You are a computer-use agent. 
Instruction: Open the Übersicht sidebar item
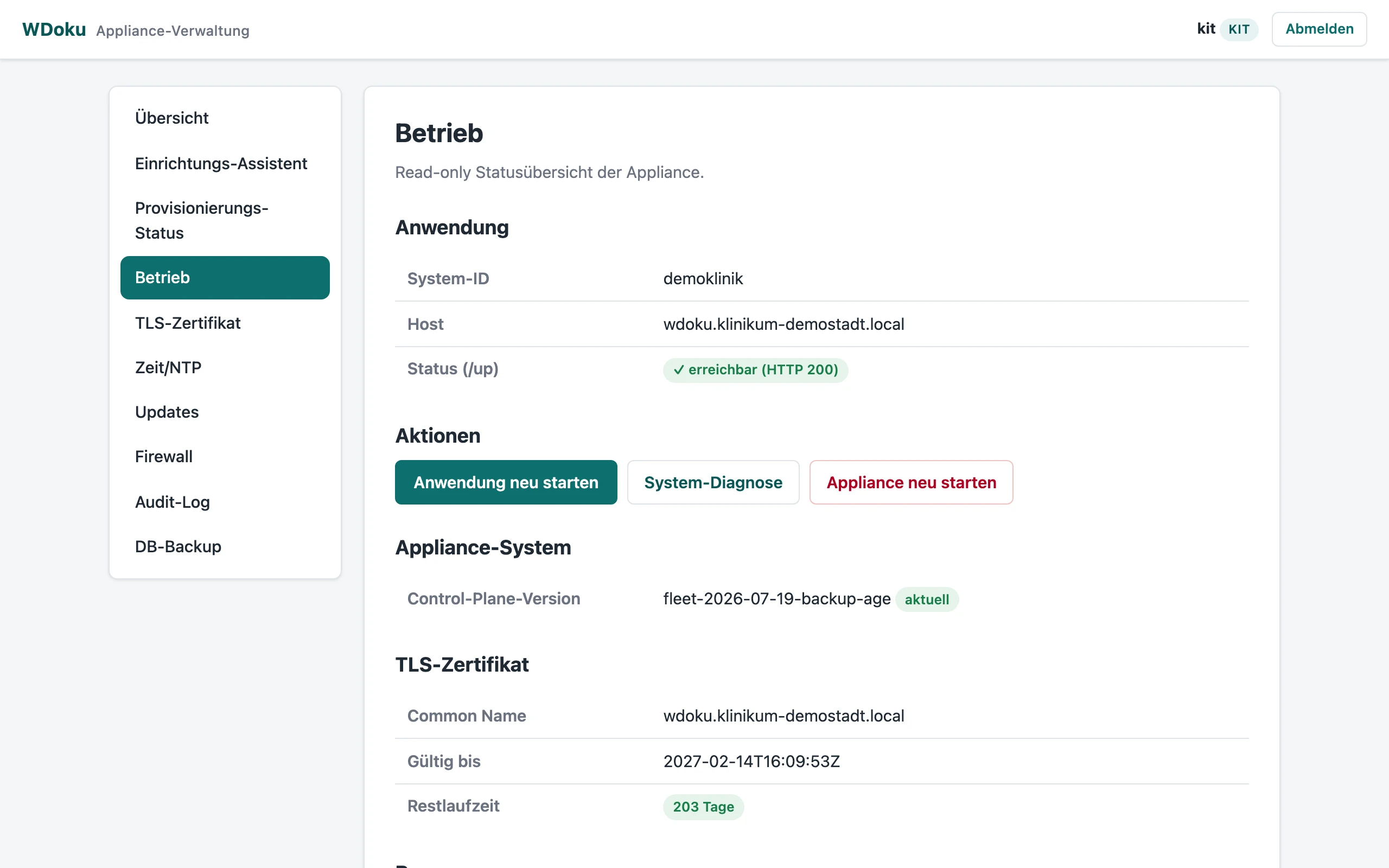click(225, 118)
